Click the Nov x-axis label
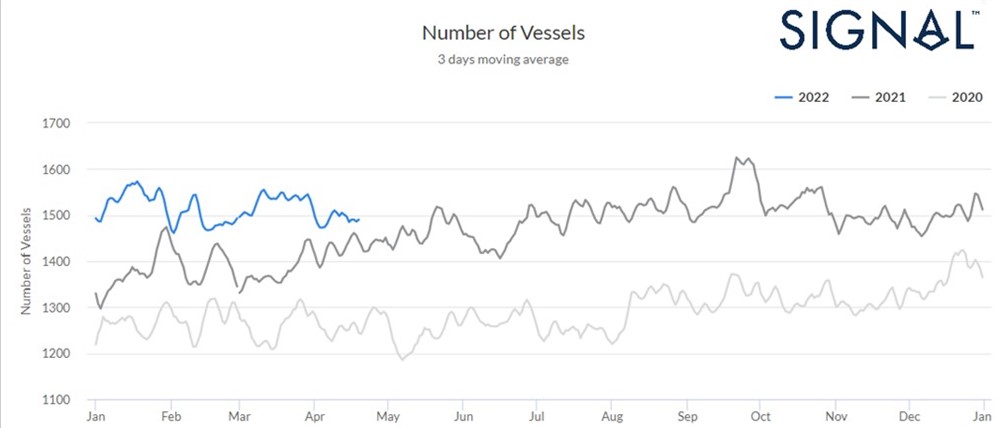Viewport: 1000px width, 428px height. point(835,415)
